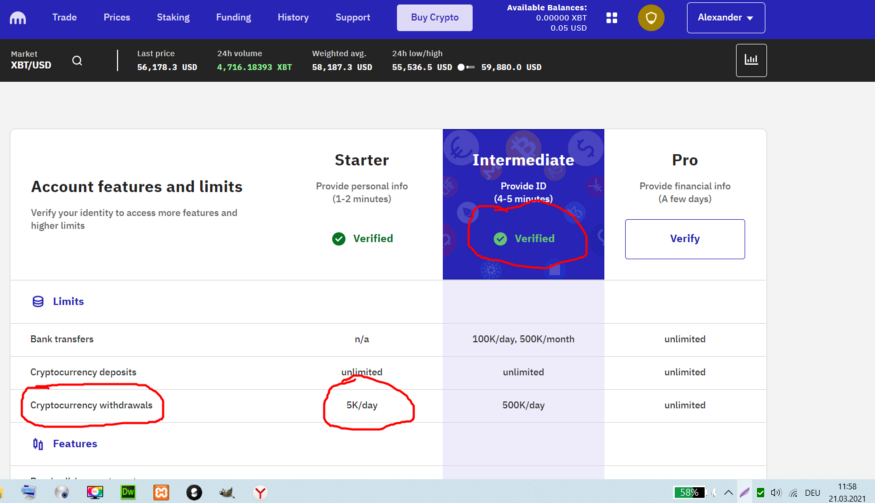This screenshot has height=503, width=875.
Task: Click the n/a Bank transfers value
Action: [362, 339]
